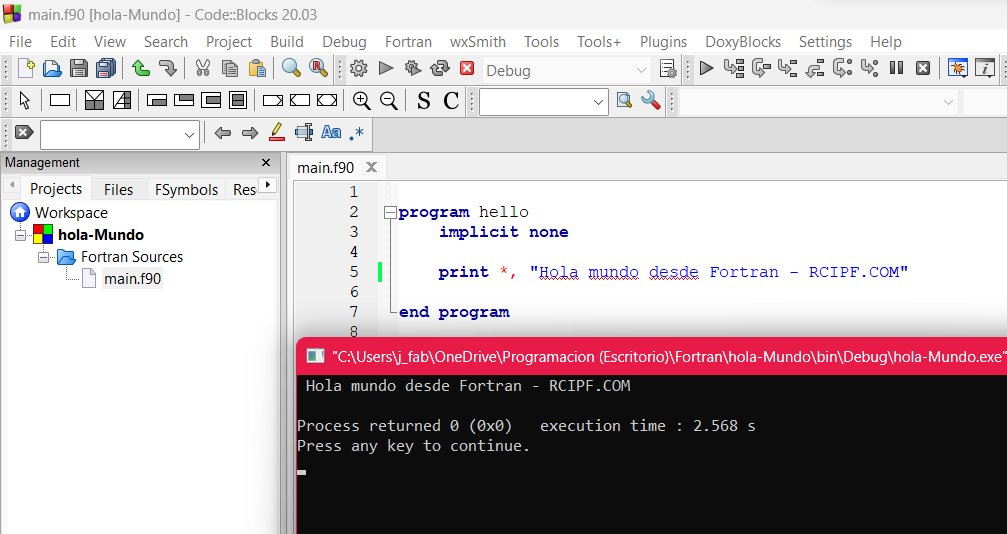Click the Stop debugger icon

coord(923,69)
